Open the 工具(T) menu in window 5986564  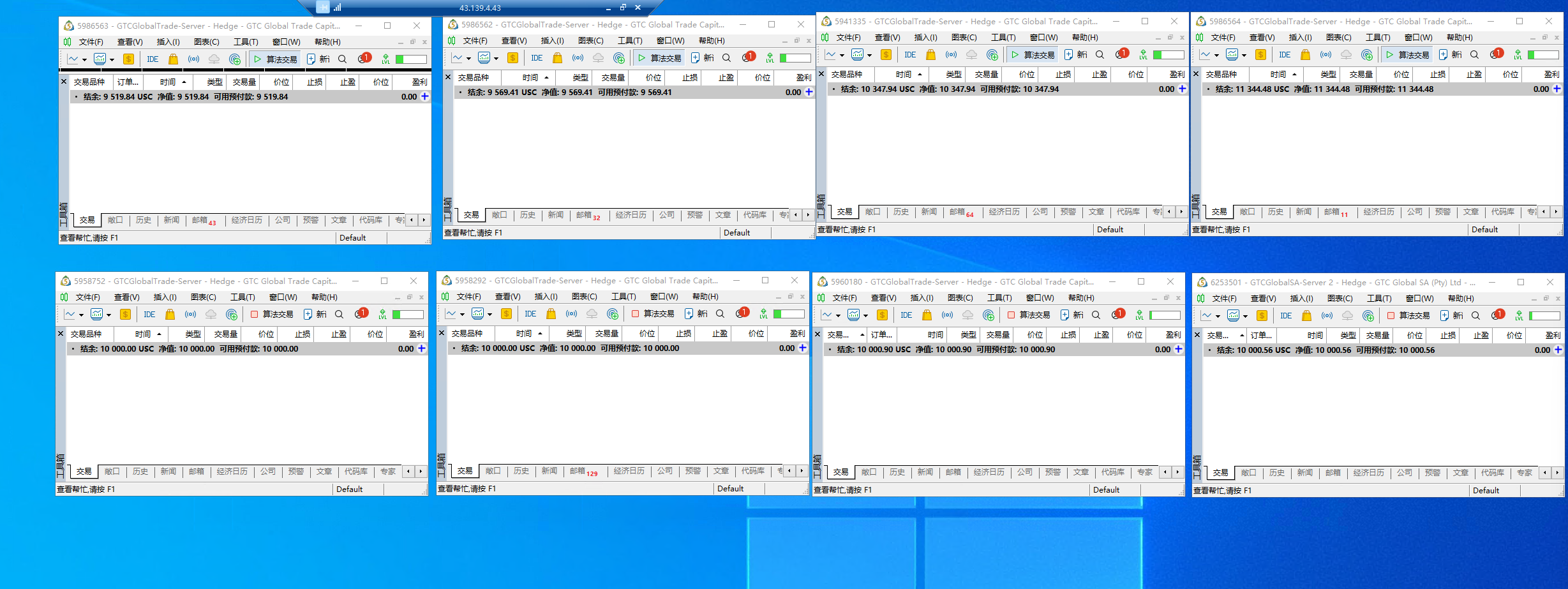pos(1378,37)
